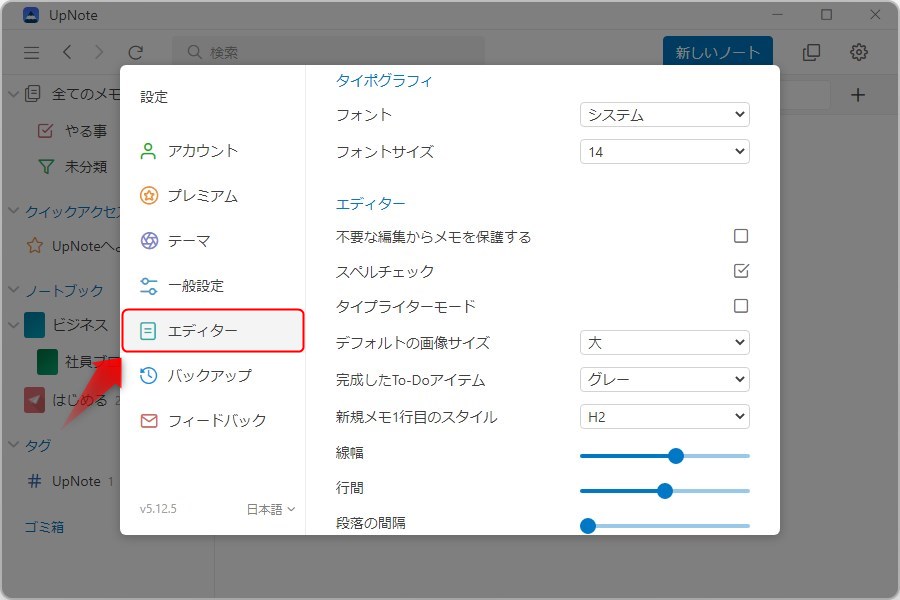
Task: Click the やる事 checkbox icon
Action: [x=45, y=130]
